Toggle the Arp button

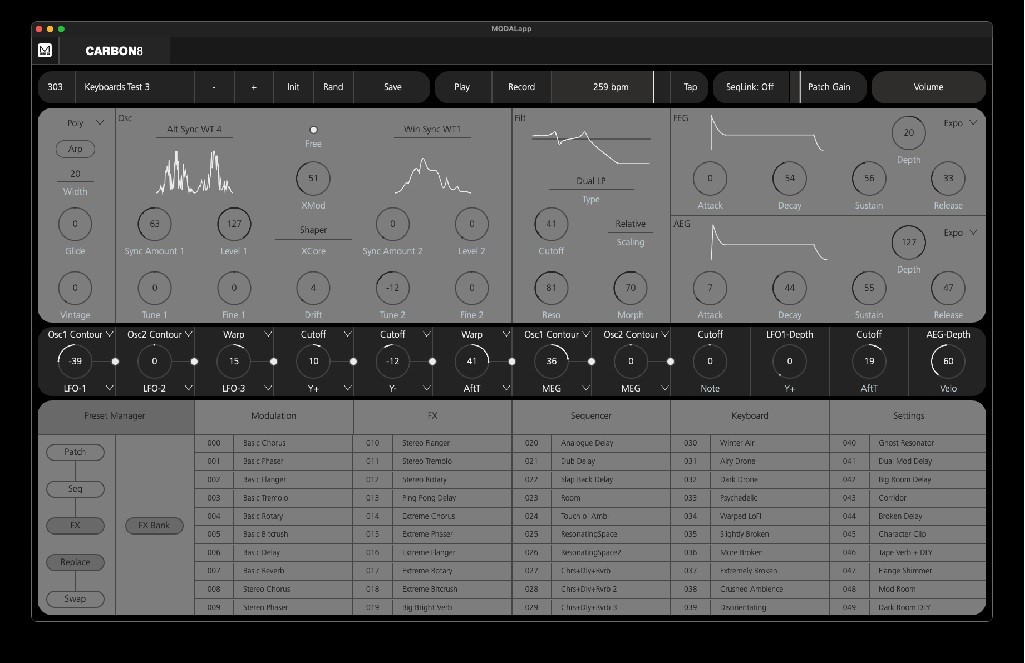tap(75, 149)
